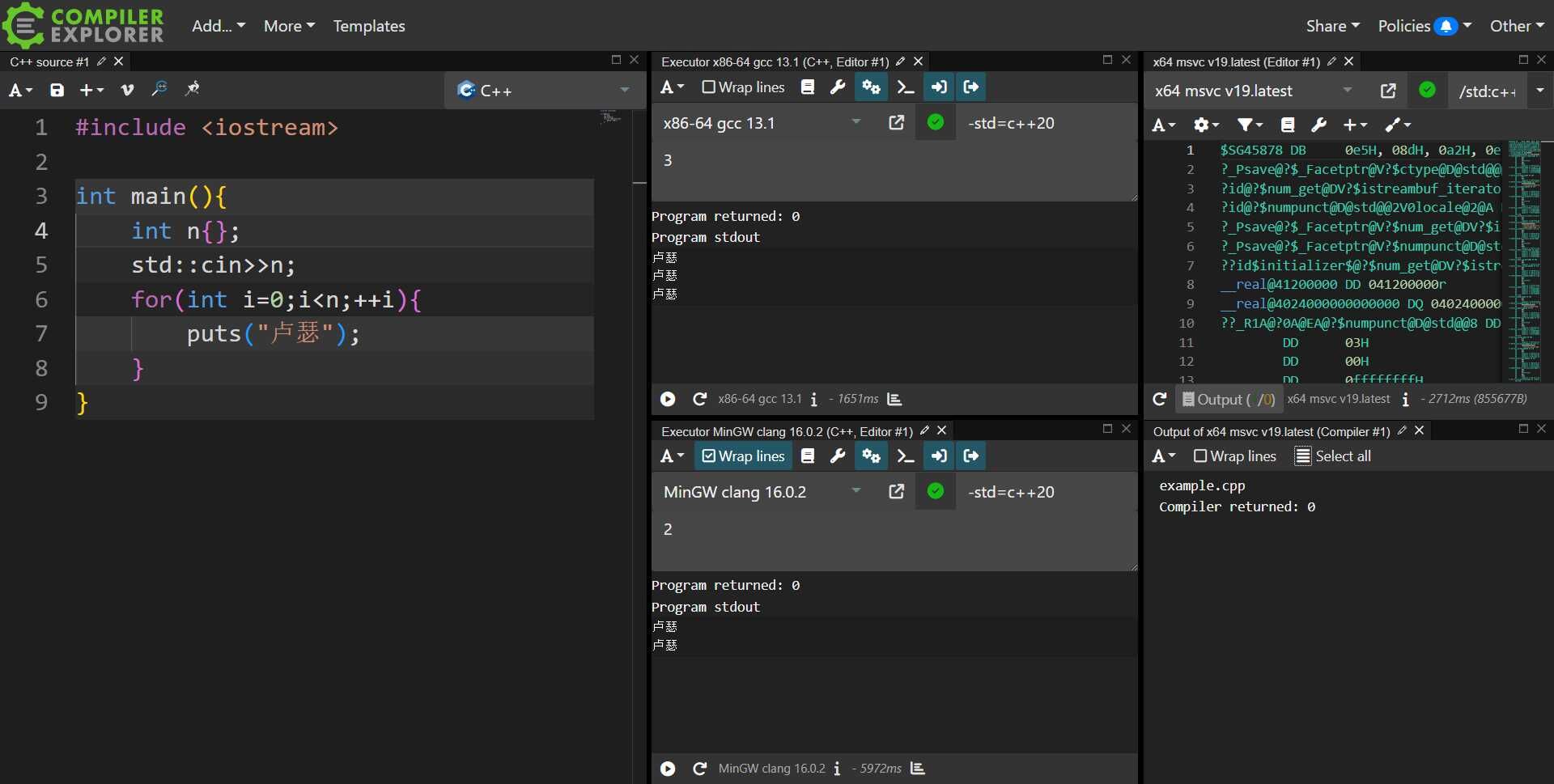Viewport: 1554px width, 784px height.
Task: Edit clang compiler options -std=c++20 field
Action: pos(1047,492)
